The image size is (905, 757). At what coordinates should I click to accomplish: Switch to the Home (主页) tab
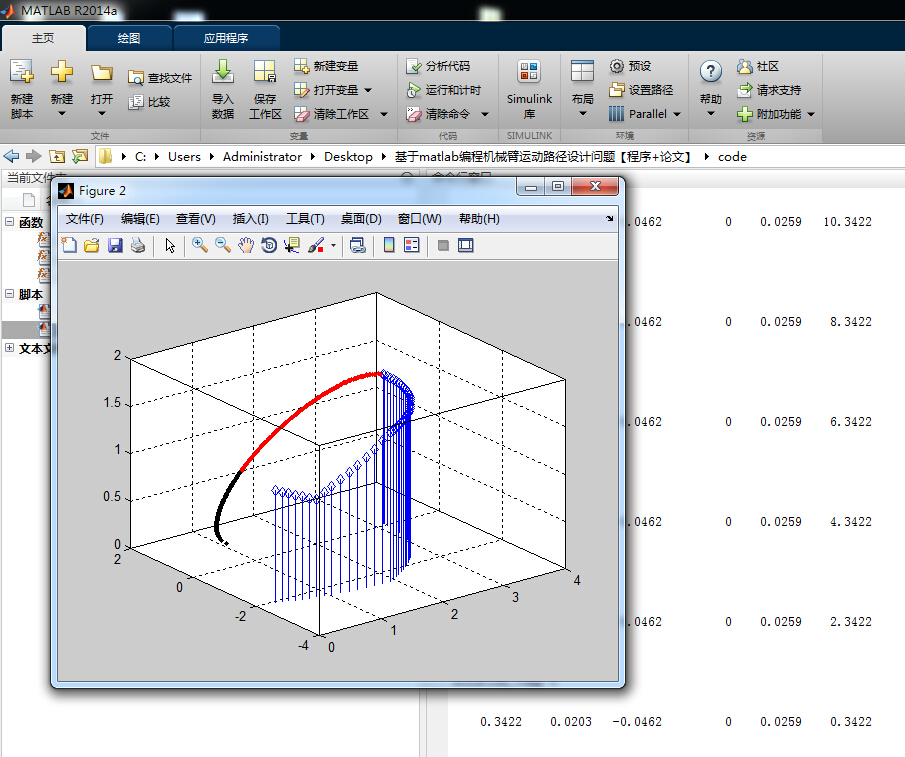tap(43, 38)
